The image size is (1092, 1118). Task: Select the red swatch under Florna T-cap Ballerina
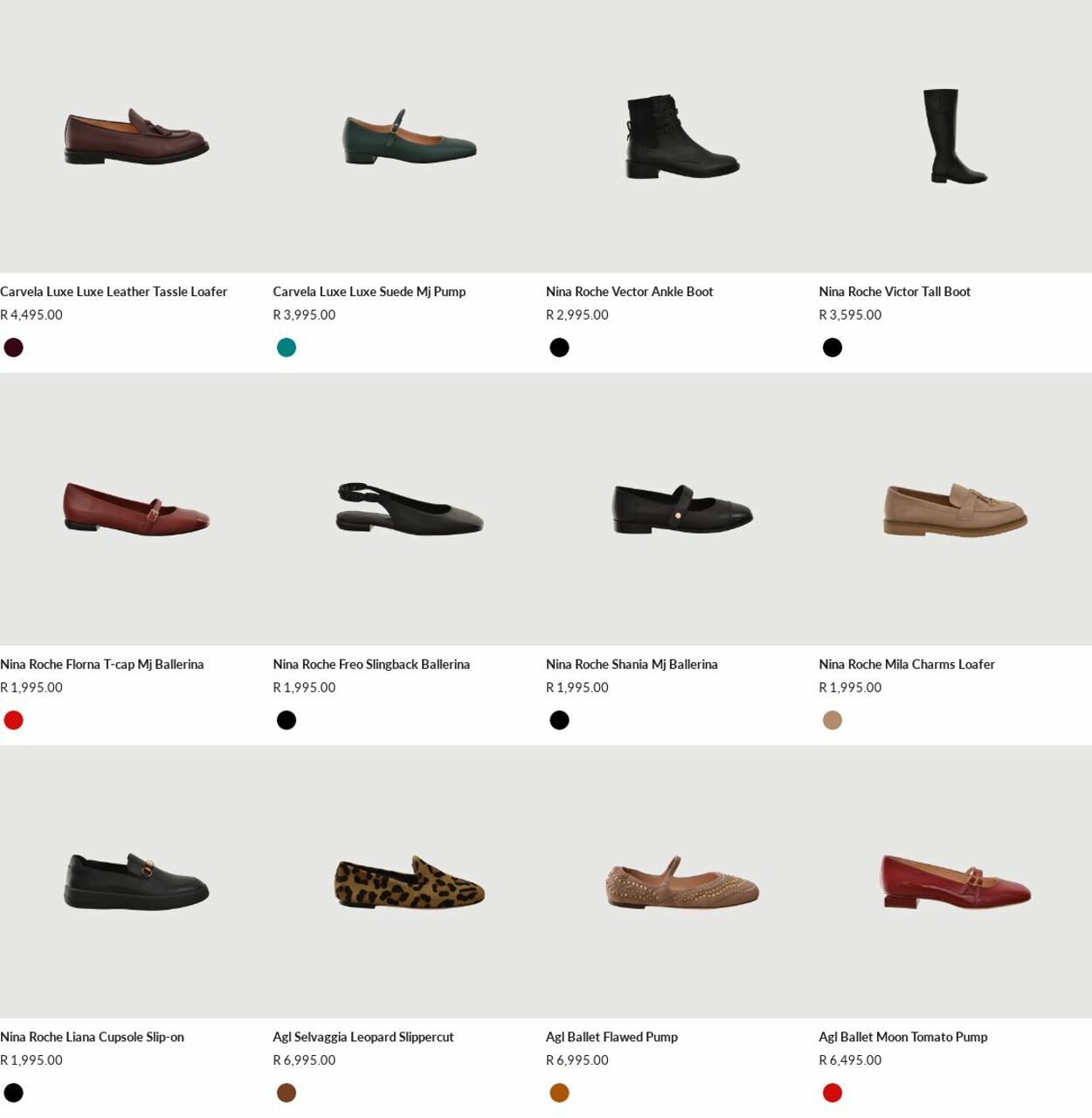(x=14, y=721)
